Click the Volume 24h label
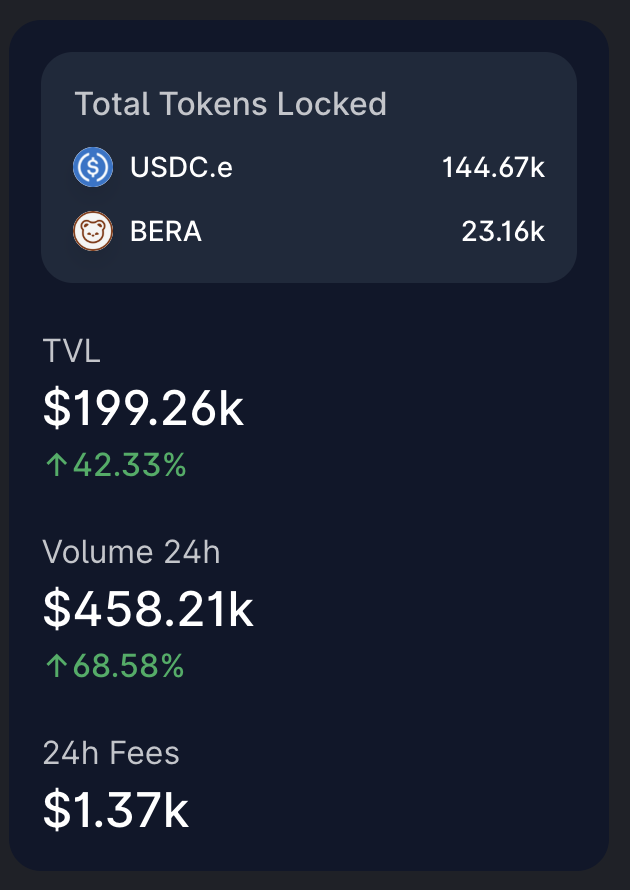The width and height of the screenshot is (630, 890). pos(131,552)
